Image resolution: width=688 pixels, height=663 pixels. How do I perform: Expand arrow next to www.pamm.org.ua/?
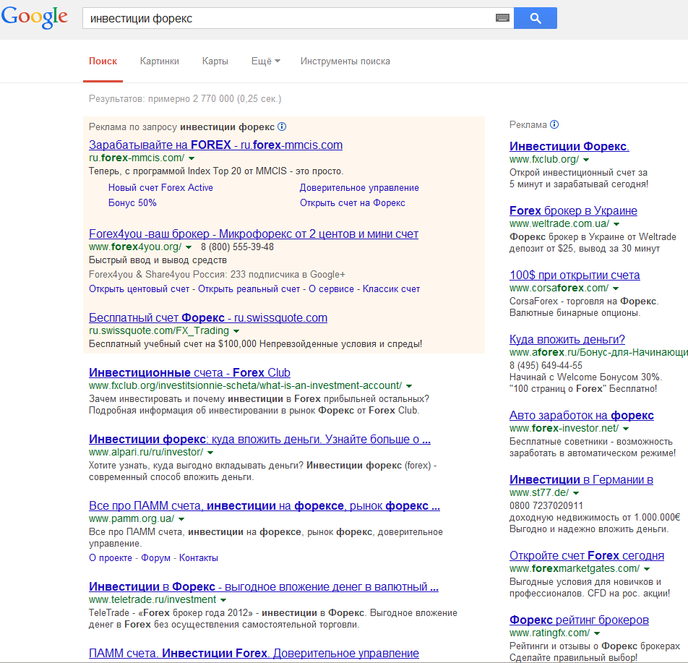tap(181, 519)
